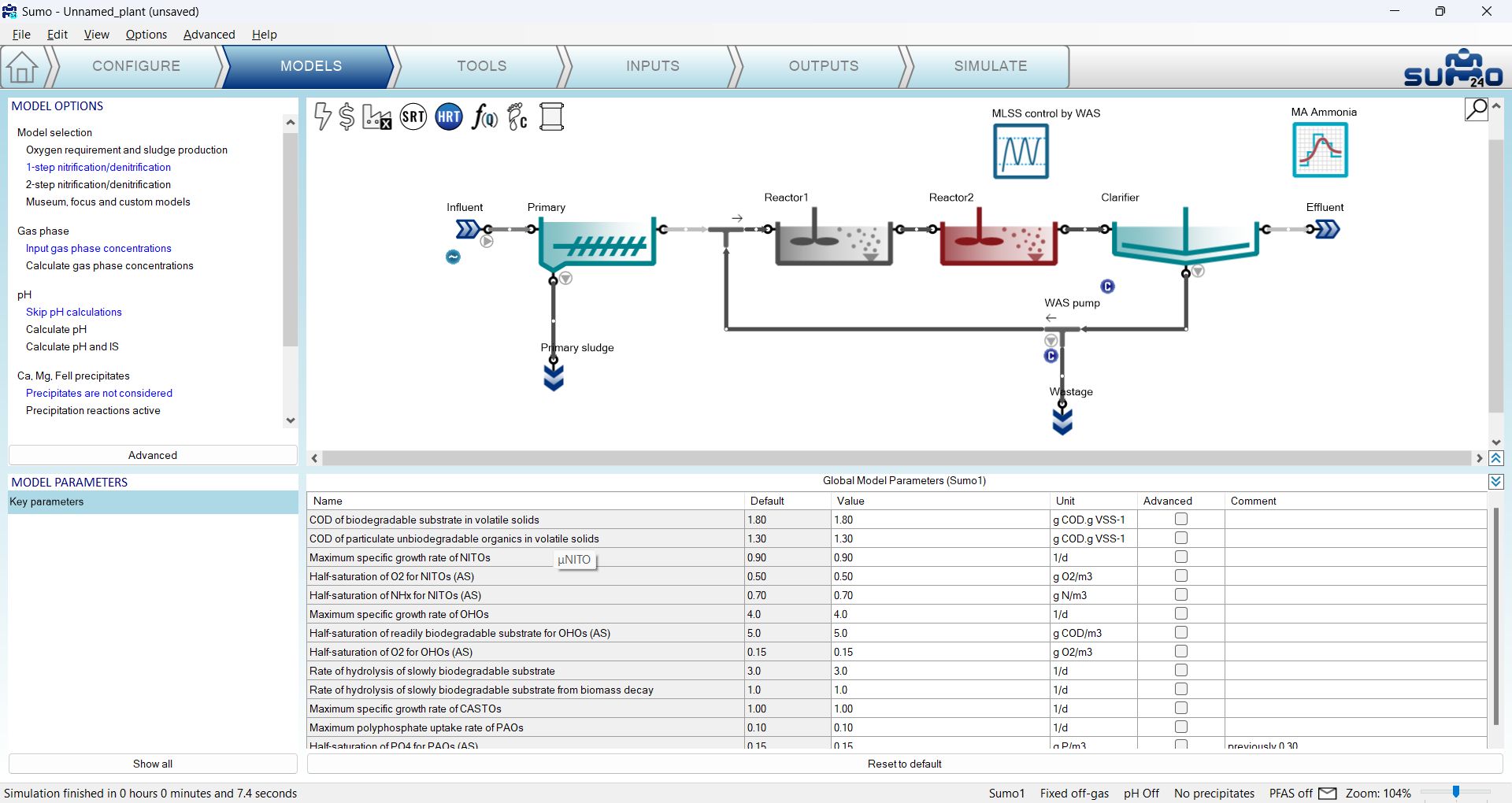The height and width of the screenshot is (803, 1512).
Task: Go to the SIMULATE tab
Action: point(991,66)
